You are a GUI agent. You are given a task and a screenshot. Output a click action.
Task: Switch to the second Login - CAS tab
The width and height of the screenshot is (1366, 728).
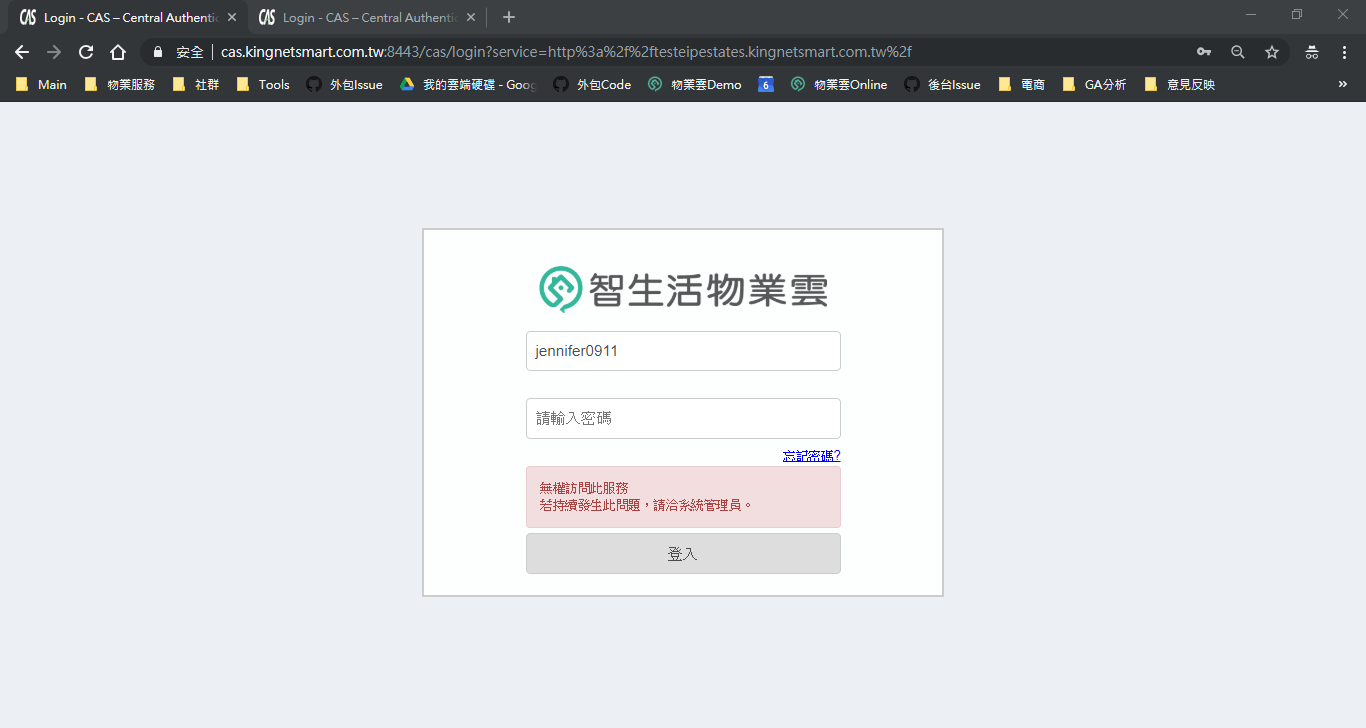[x=365, y=17]
